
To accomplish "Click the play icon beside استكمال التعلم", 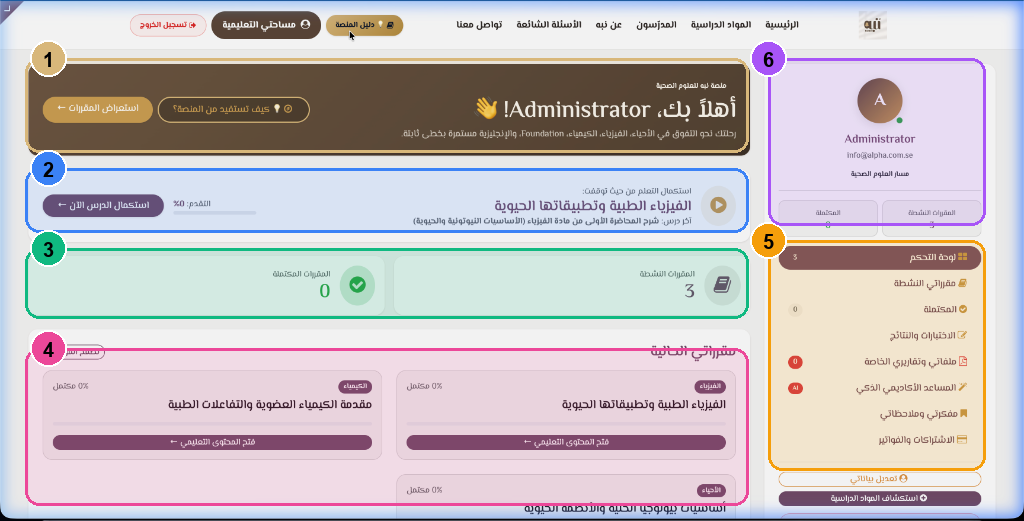I will pyautogui.click(x=718, y=205).
